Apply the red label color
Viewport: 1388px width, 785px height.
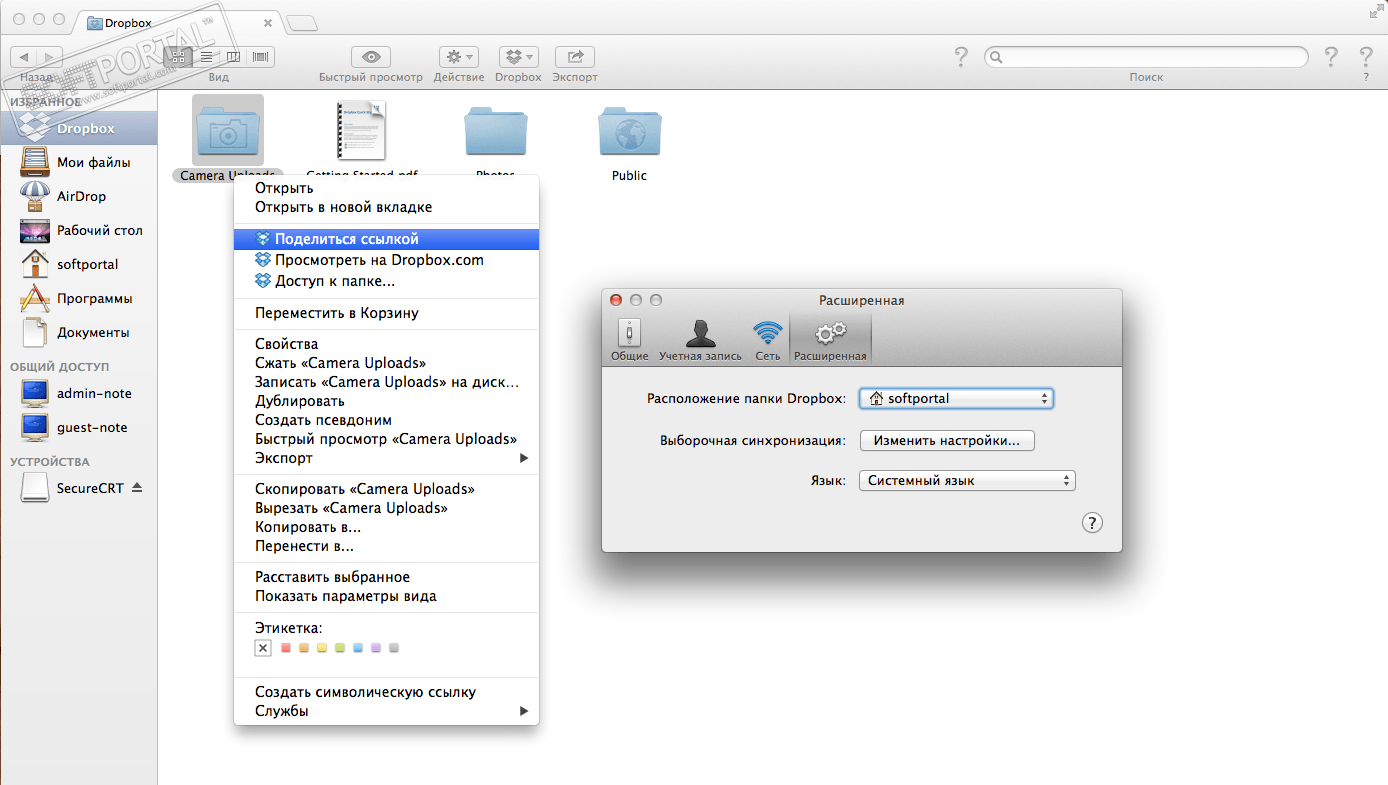[x=286, y=648]
